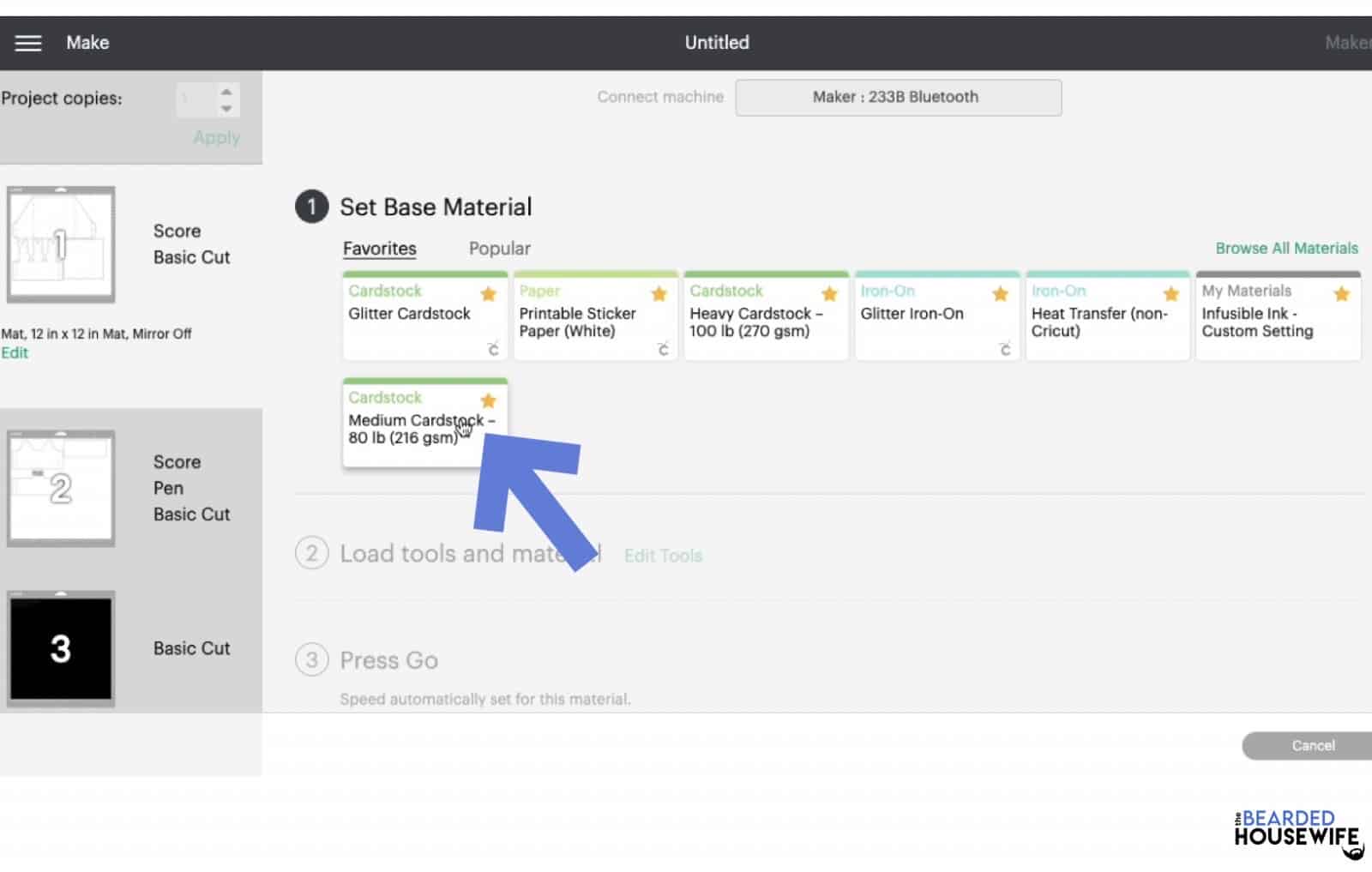The width and height of the screenshot is (1372, 872).
Task: Open Browse All Materials
Action: tap(1286, 249)
